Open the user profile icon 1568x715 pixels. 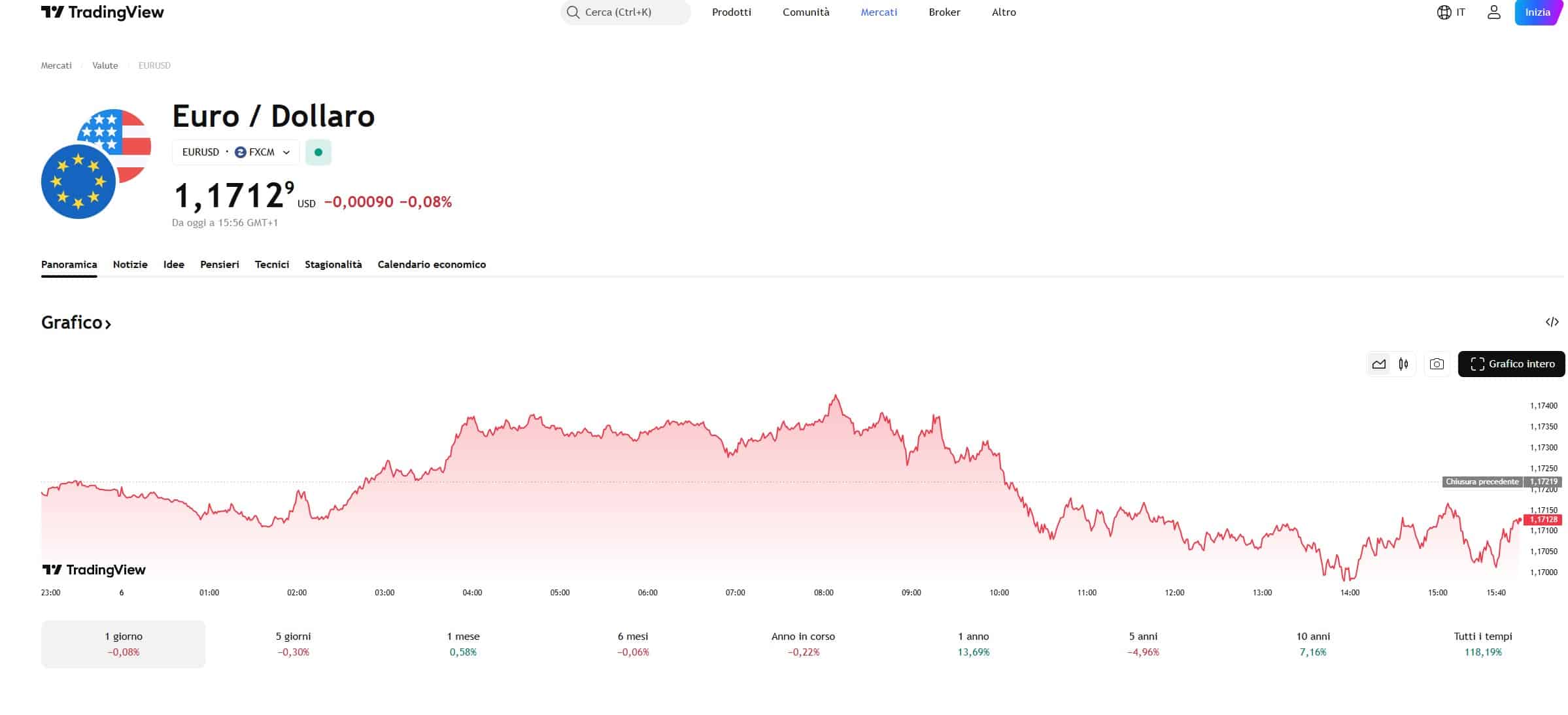[1493, 12]
